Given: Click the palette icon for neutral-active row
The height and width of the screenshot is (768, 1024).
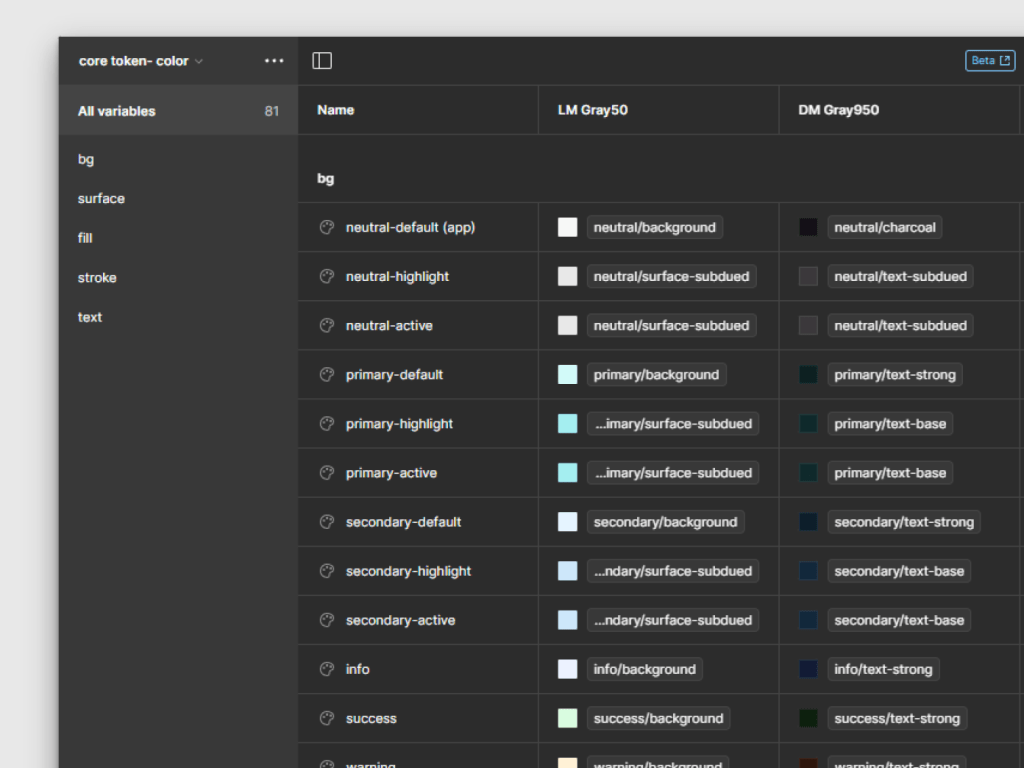Looking at the screenshot, I should (x=326, y=326).
